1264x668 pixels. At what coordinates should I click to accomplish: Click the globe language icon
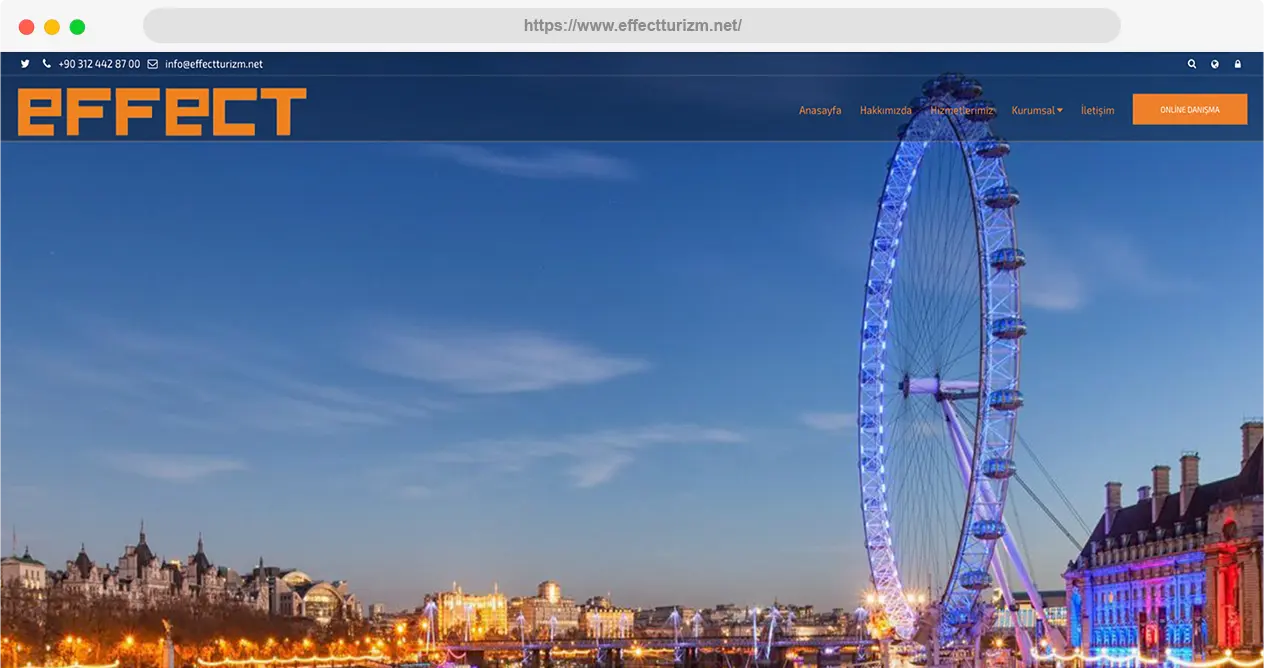pyautogui.click(x=1215, y=64)
